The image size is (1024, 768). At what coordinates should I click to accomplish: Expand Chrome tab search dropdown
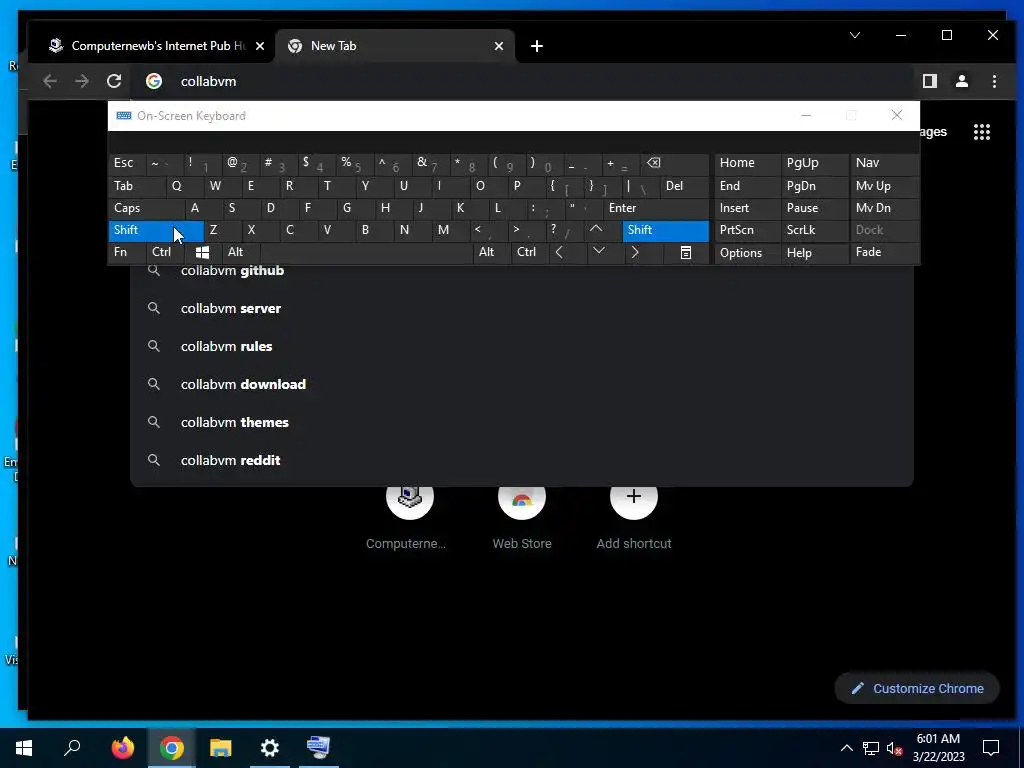click(x=854, y=35)
